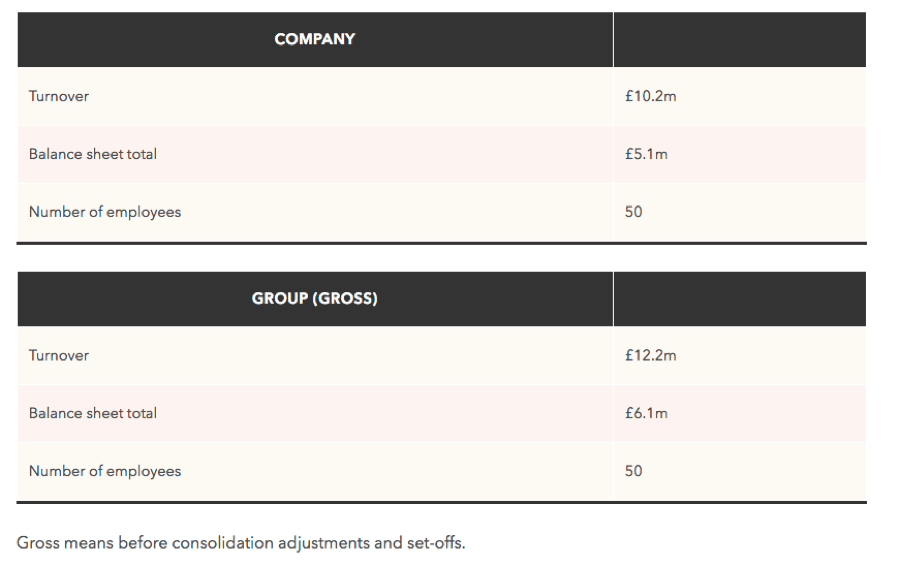Viewport: 900px width, 566px height.
Task: Click the GROUP (GROSS) table header
Action: pos(315,298)
